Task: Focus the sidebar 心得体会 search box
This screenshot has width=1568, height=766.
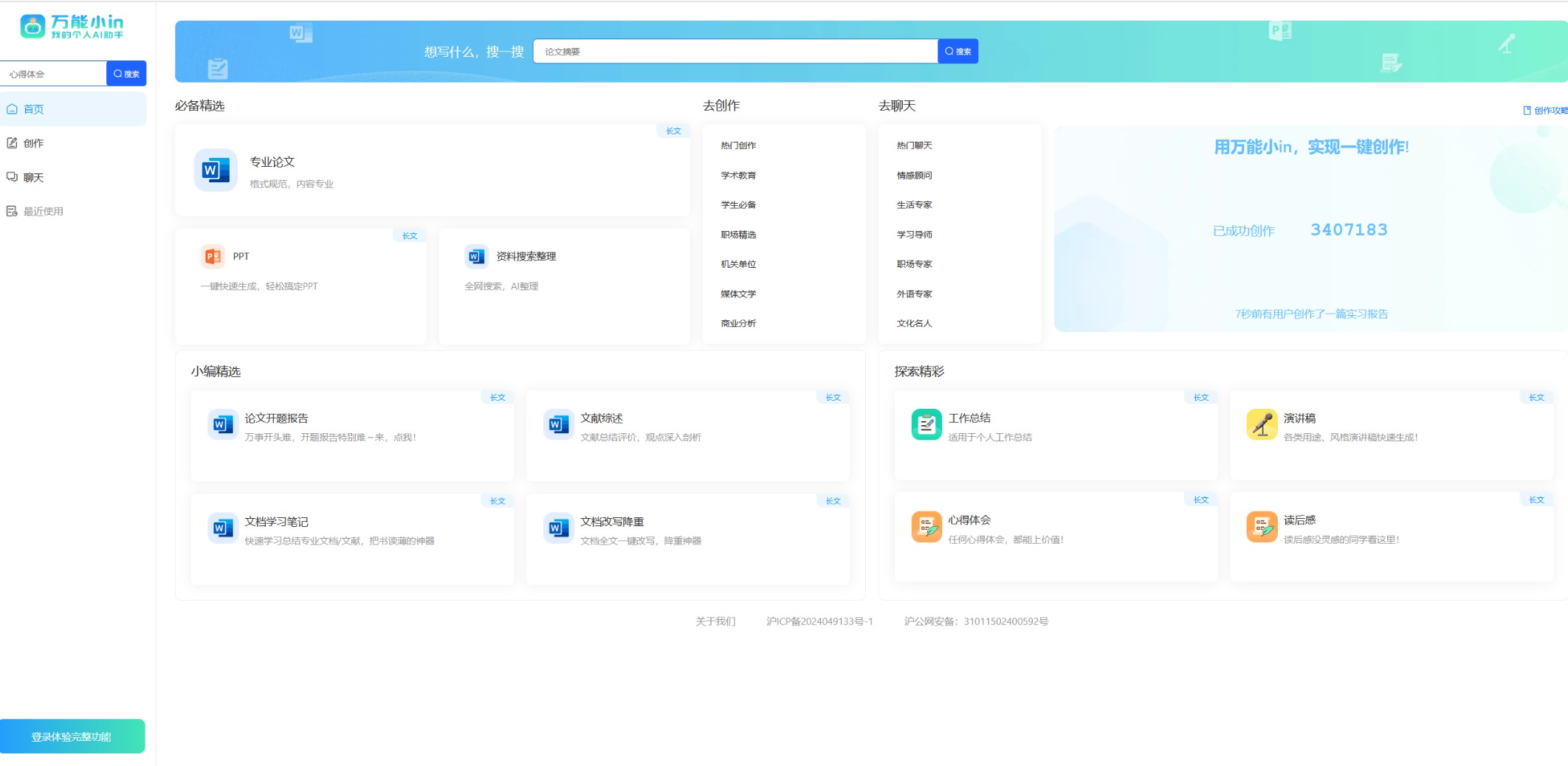Action: click(53, 74)
